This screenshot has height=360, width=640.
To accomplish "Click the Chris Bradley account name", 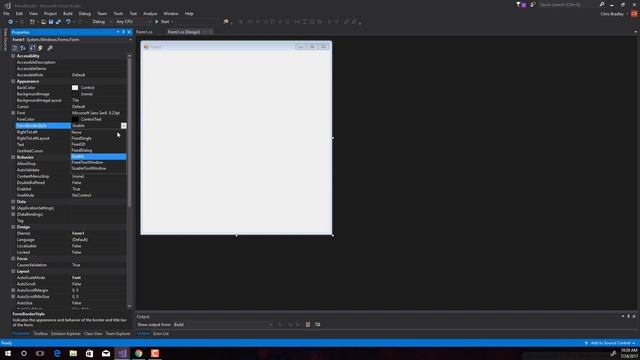I will [612, 14].
